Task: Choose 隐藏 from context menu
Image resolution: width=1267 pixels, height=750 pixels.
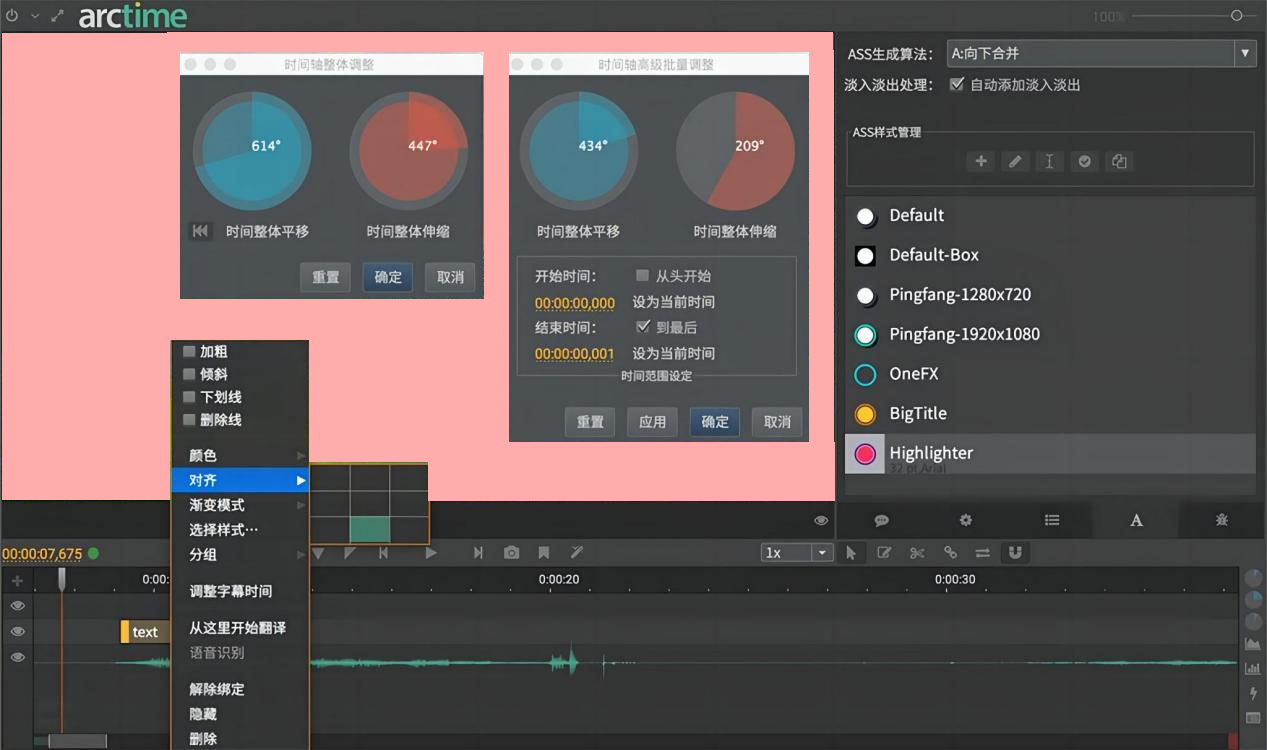Action: click(240, 714)
